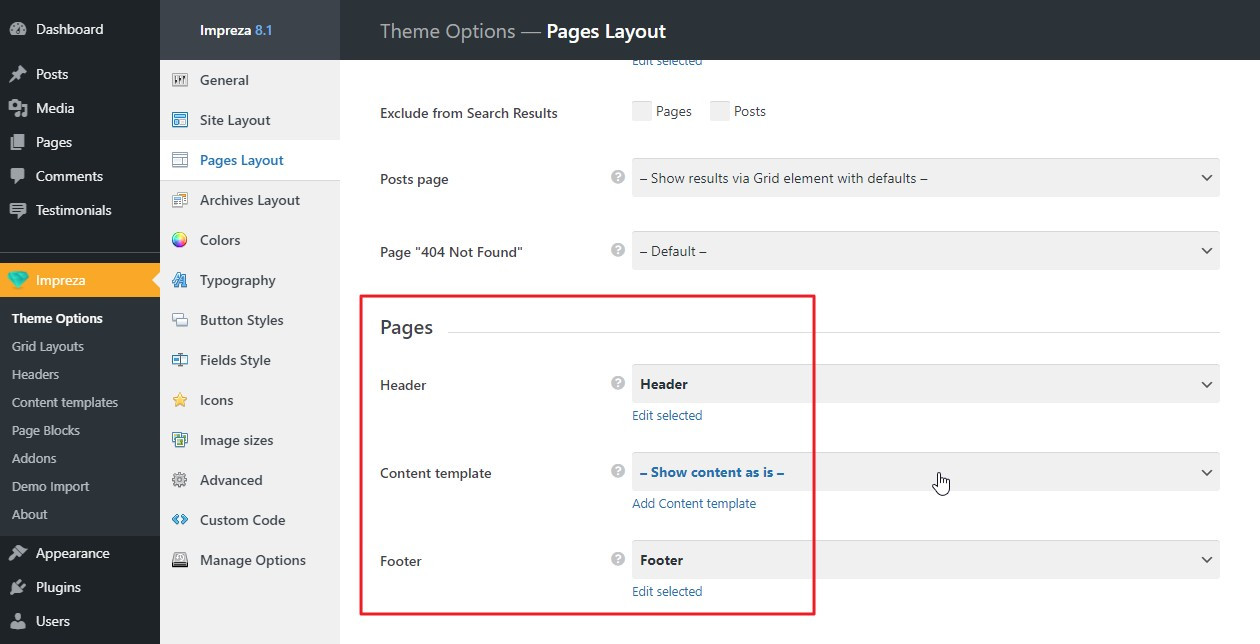Image resolution: width=1260 pixels, height=644 pixels.
Task: Click the Typography icon
Action: (180, 280)
